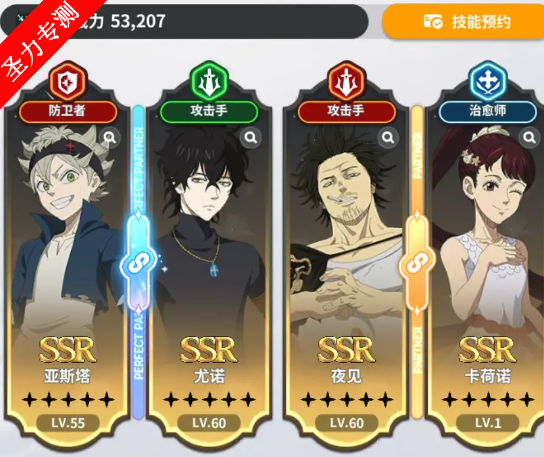
Task: Tap the red sword attacker class icon
Action: coord(347,82)
